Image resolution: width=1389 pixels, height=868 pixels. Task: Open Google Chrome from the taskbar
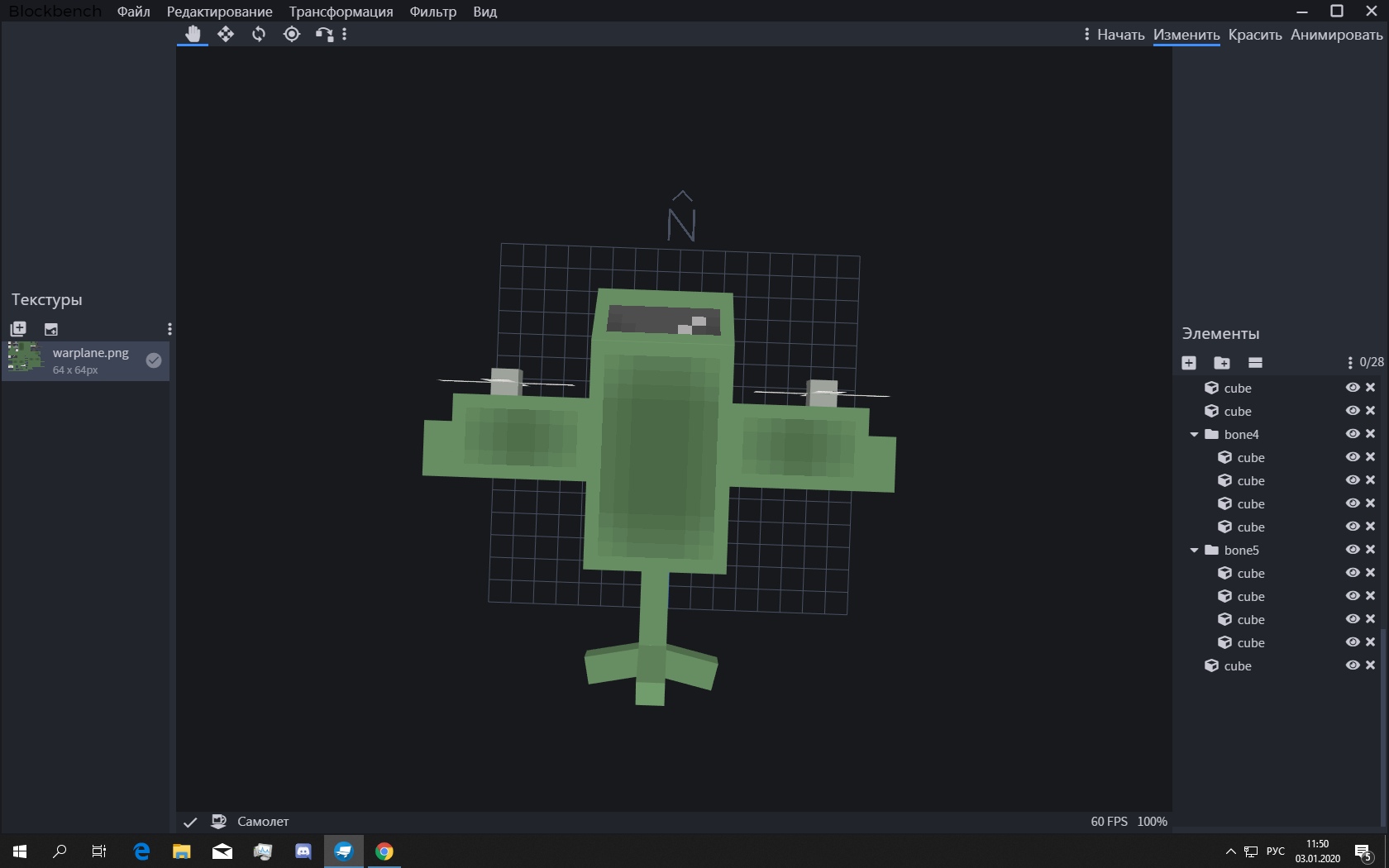[384, 851]
